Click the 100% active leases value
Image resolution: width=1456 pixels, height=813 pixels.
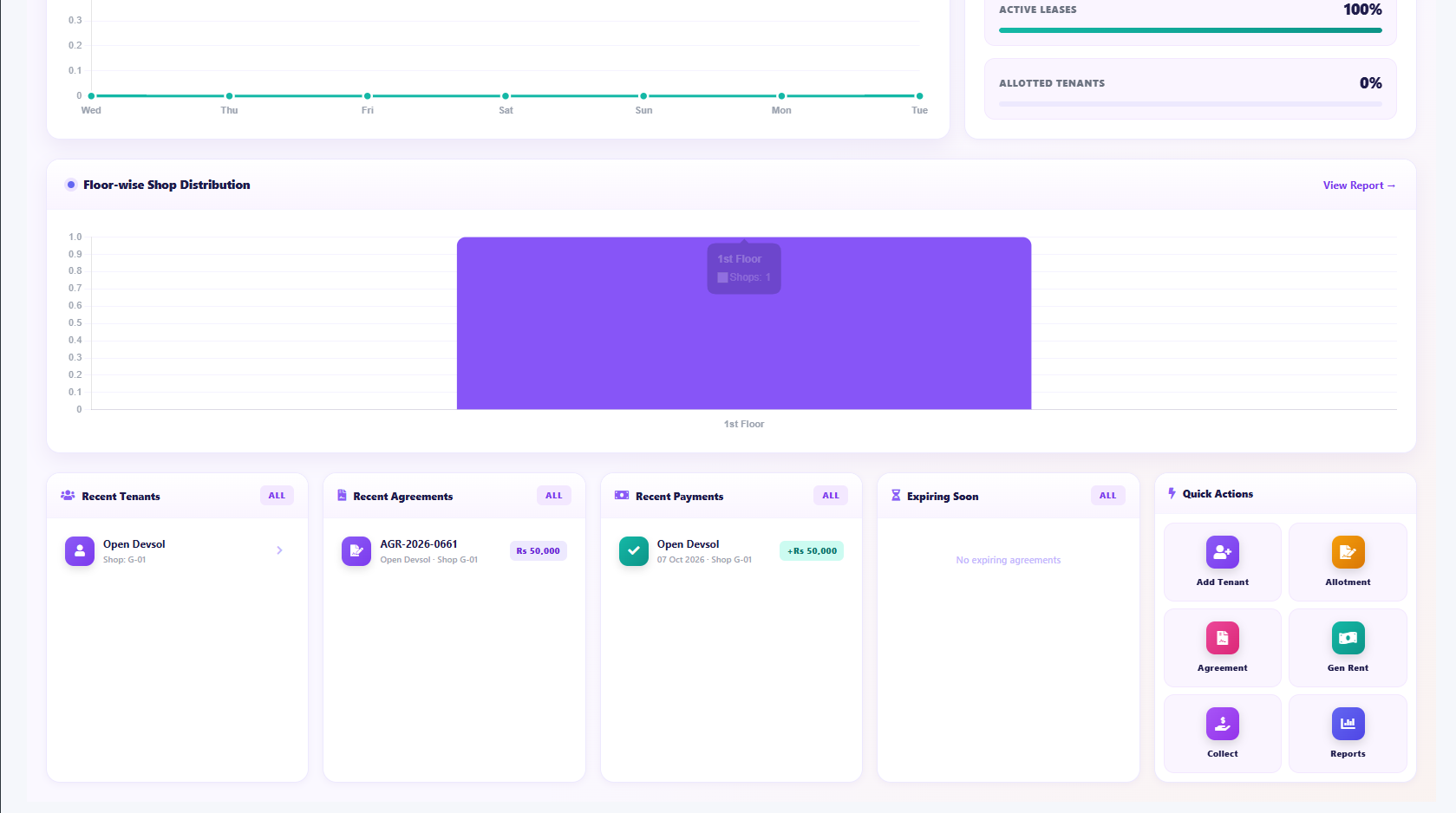[1362, 10]
